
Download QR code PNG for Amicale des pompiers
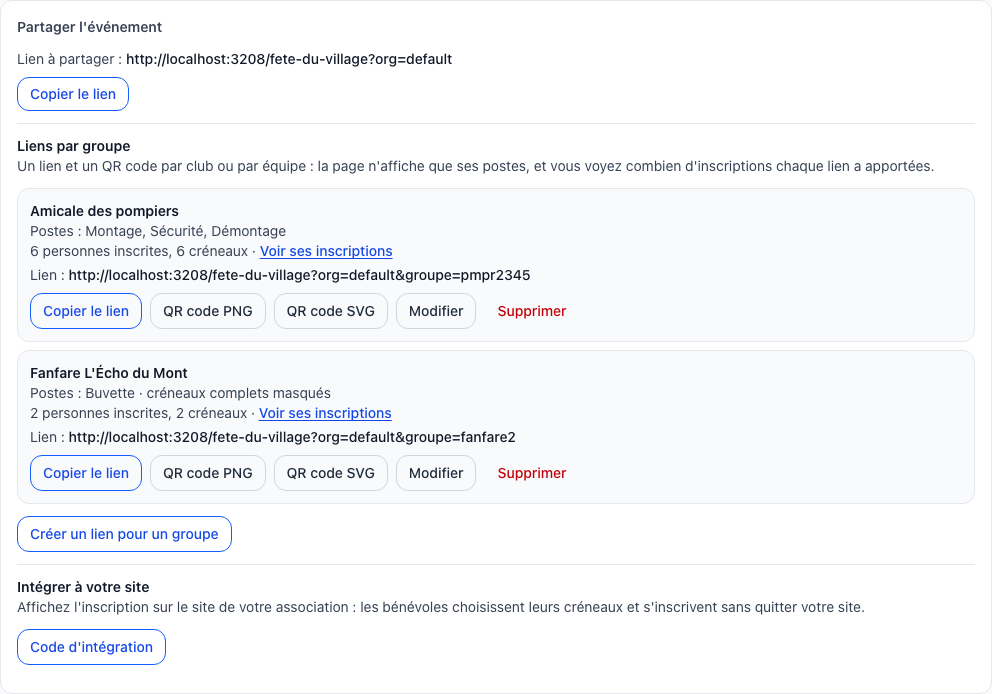(x=208, y=311)
